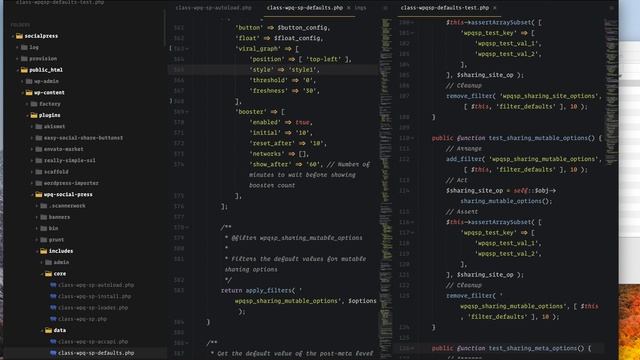Screen dimensions: 640x360
Task: Click the .scannerwork folder icon
Action: click(x=44, y=206)
